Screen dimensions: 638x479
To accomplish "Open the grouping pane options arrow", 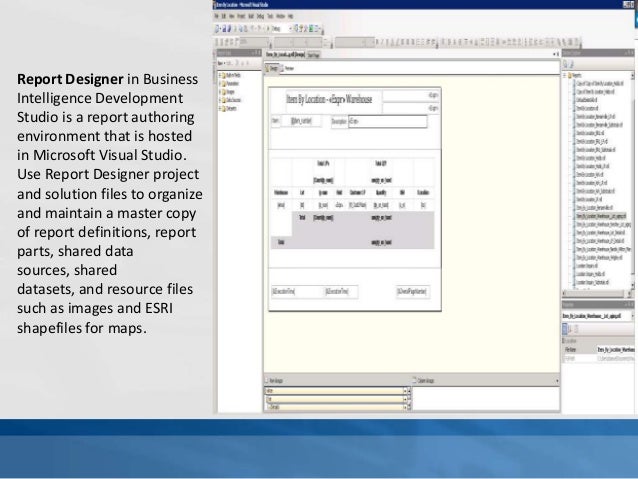I will [557, 381].
